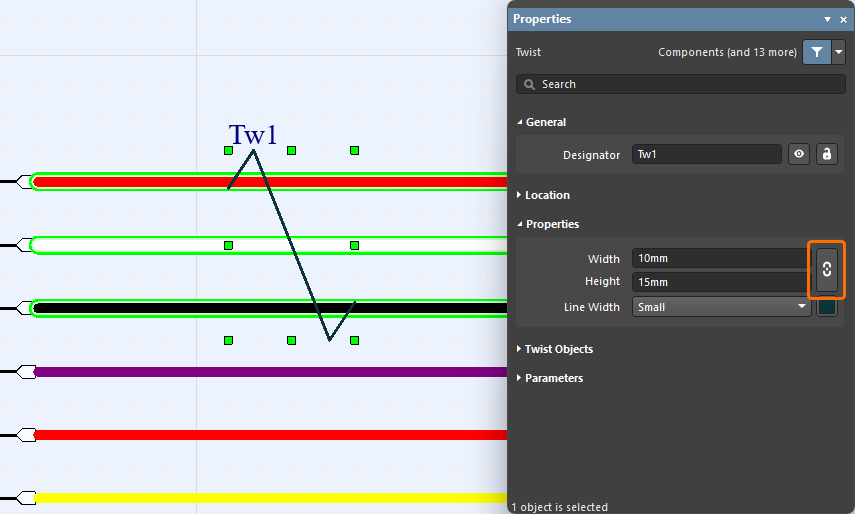This screenshot has height=514, width=855.
Task: Expand the Location section
Action: pos(543,195)
